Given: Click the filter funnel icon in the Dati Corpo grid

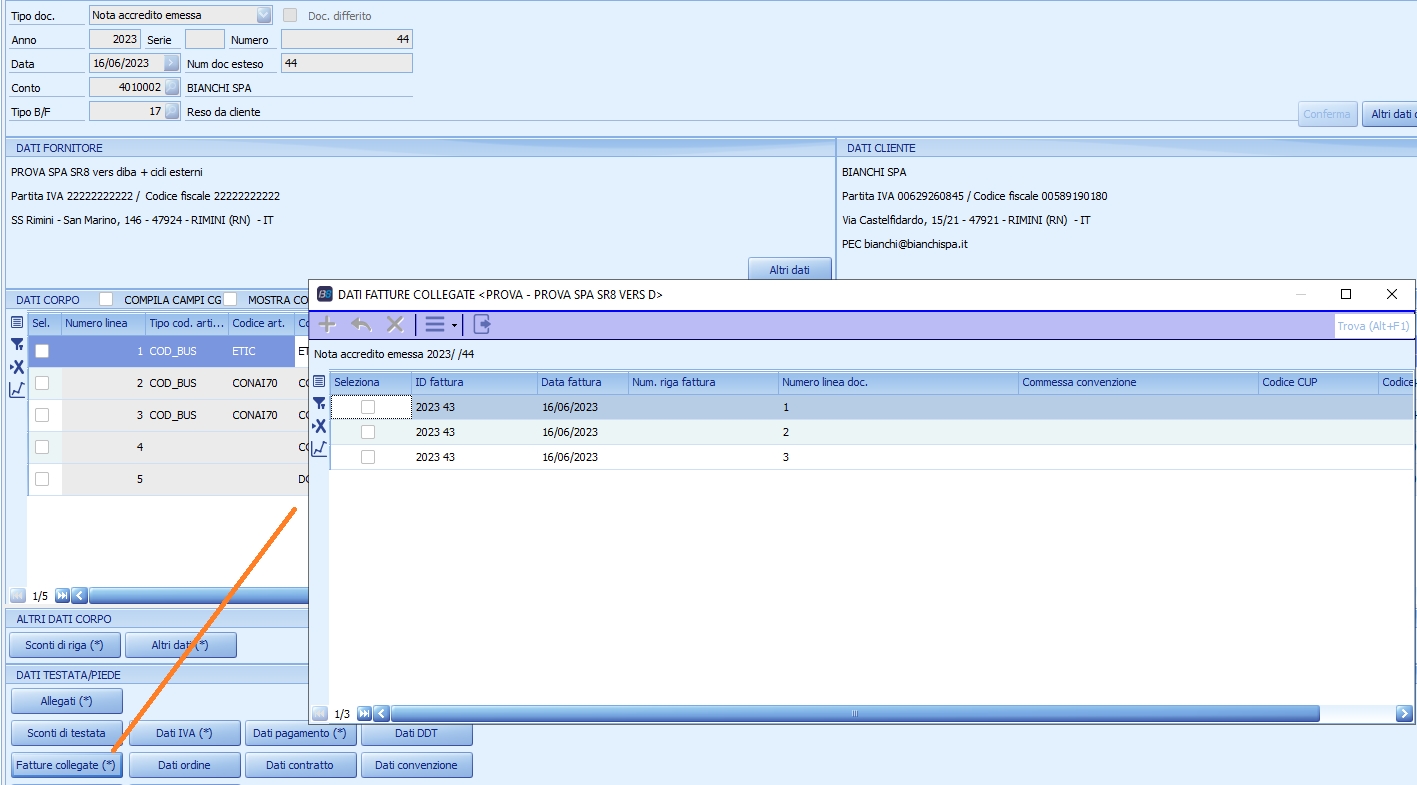Looking at the screenshot, I should (17, 344).
